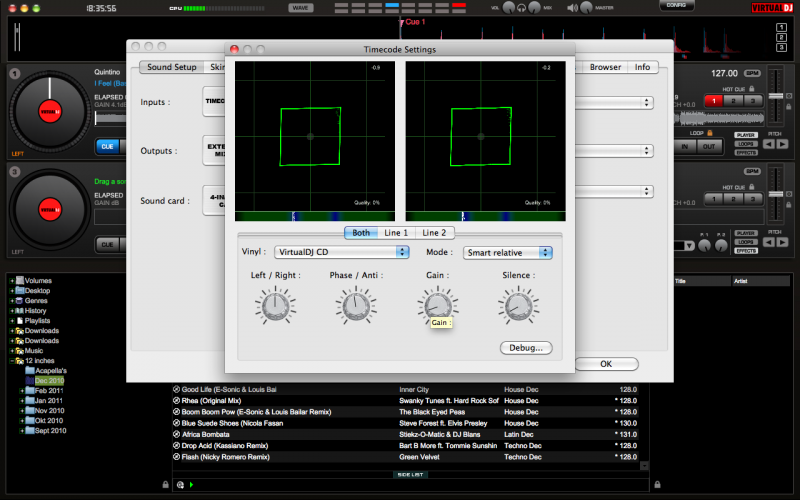Screen dimensions: 800x500
Task: Expand the Volumes tree node
Action: pyautogui.click(x=11, y=281)
